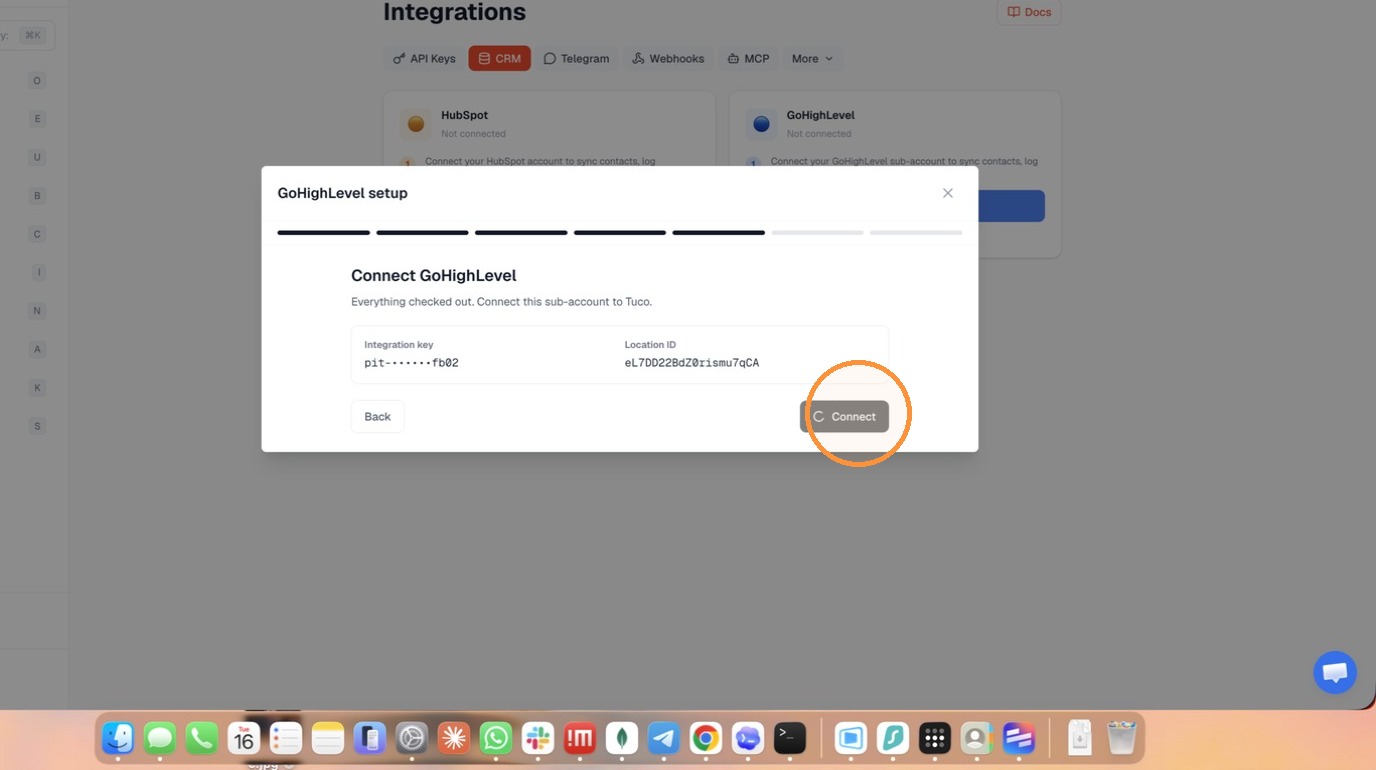Select the Webhooks tab
Image resolution: width=1376 pixels, height=770 pixels.
point(668,58)
